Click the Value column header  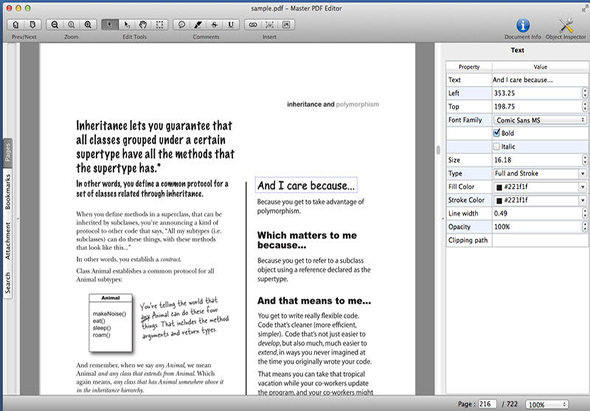[540, 67]
